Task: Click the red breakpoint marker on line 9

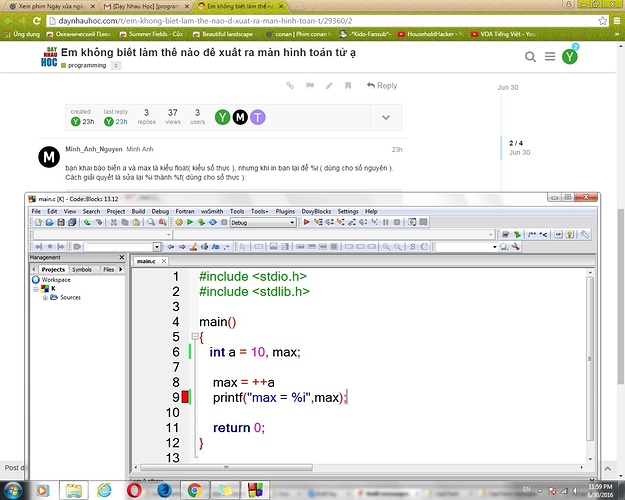Action: (x=185, y=398)
